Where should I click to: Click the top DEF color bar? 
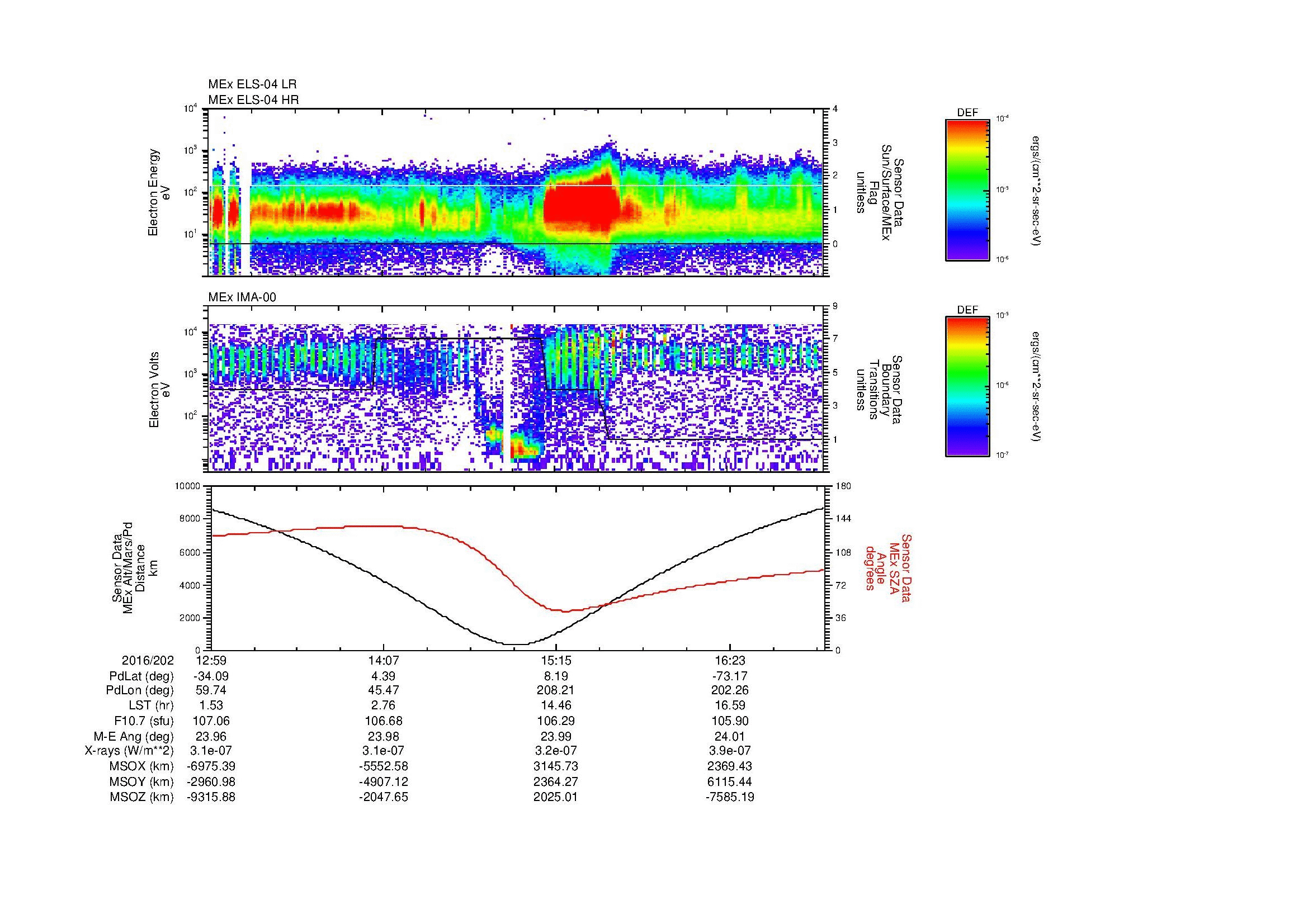pos(967,189)
